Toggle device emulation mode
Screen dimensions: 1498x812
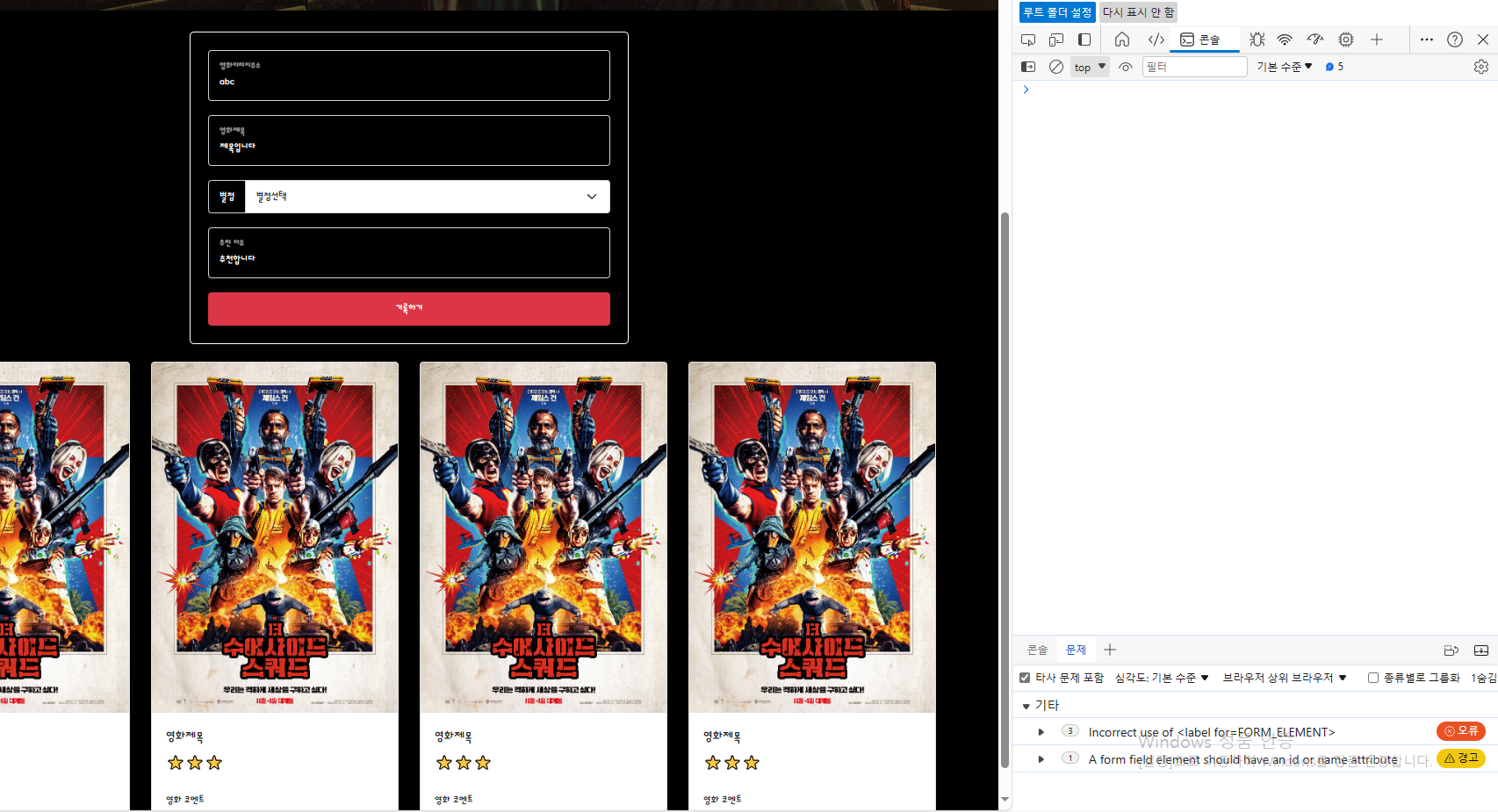click(x=1056, y=40)
